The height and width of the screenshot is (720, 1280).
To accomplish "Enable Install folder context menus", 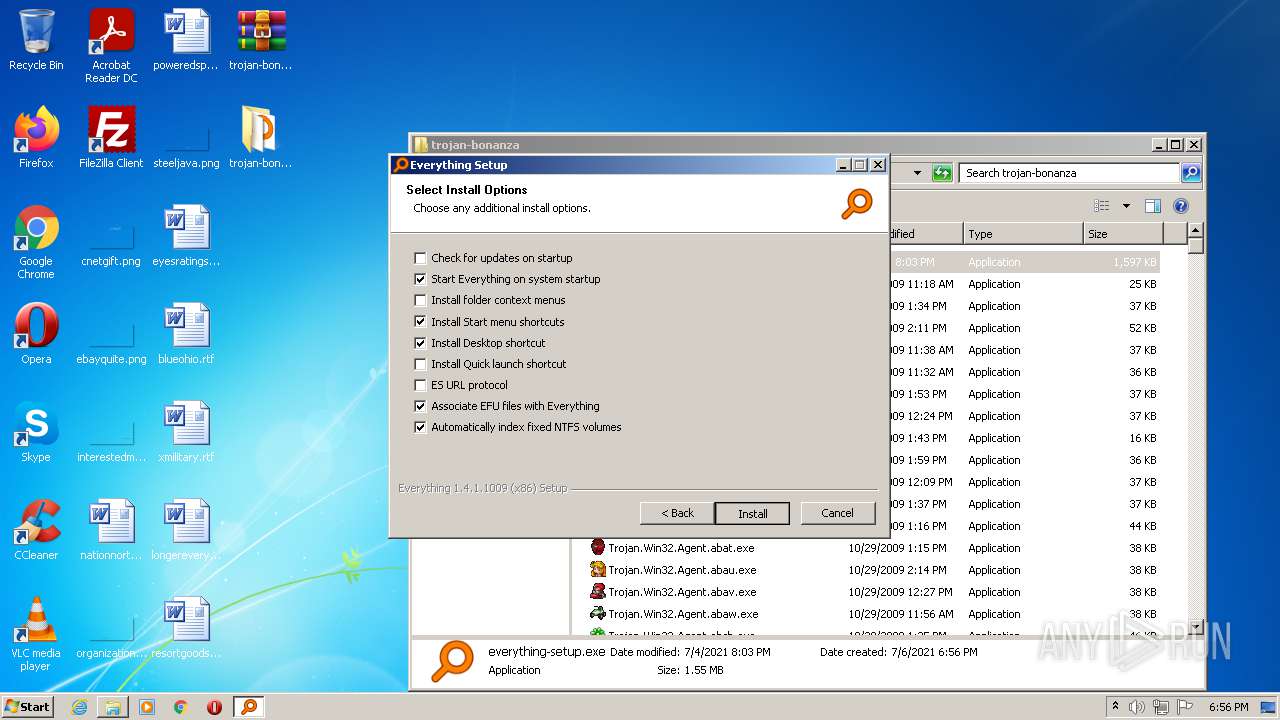I will [421, 300].
